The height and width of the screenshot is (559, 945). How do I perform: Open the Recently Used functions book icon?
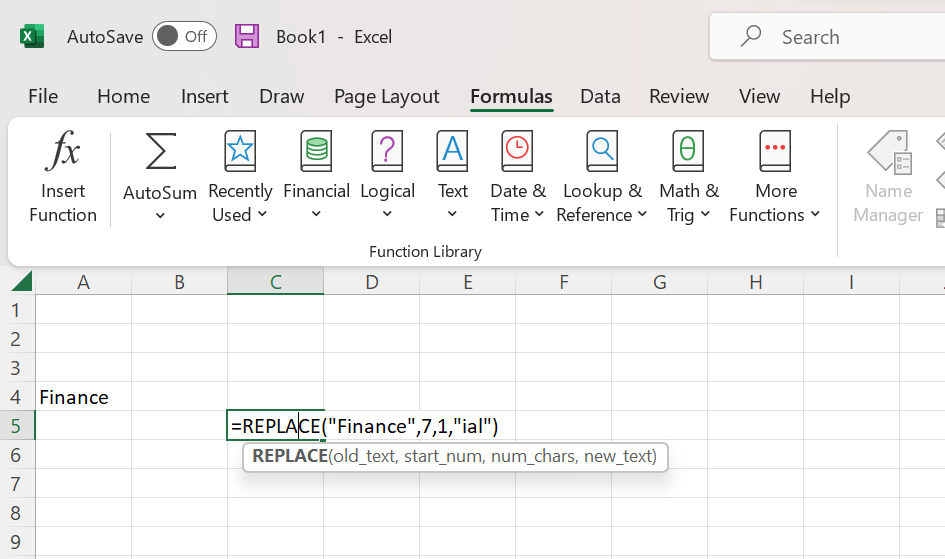[x=240, y=152]
